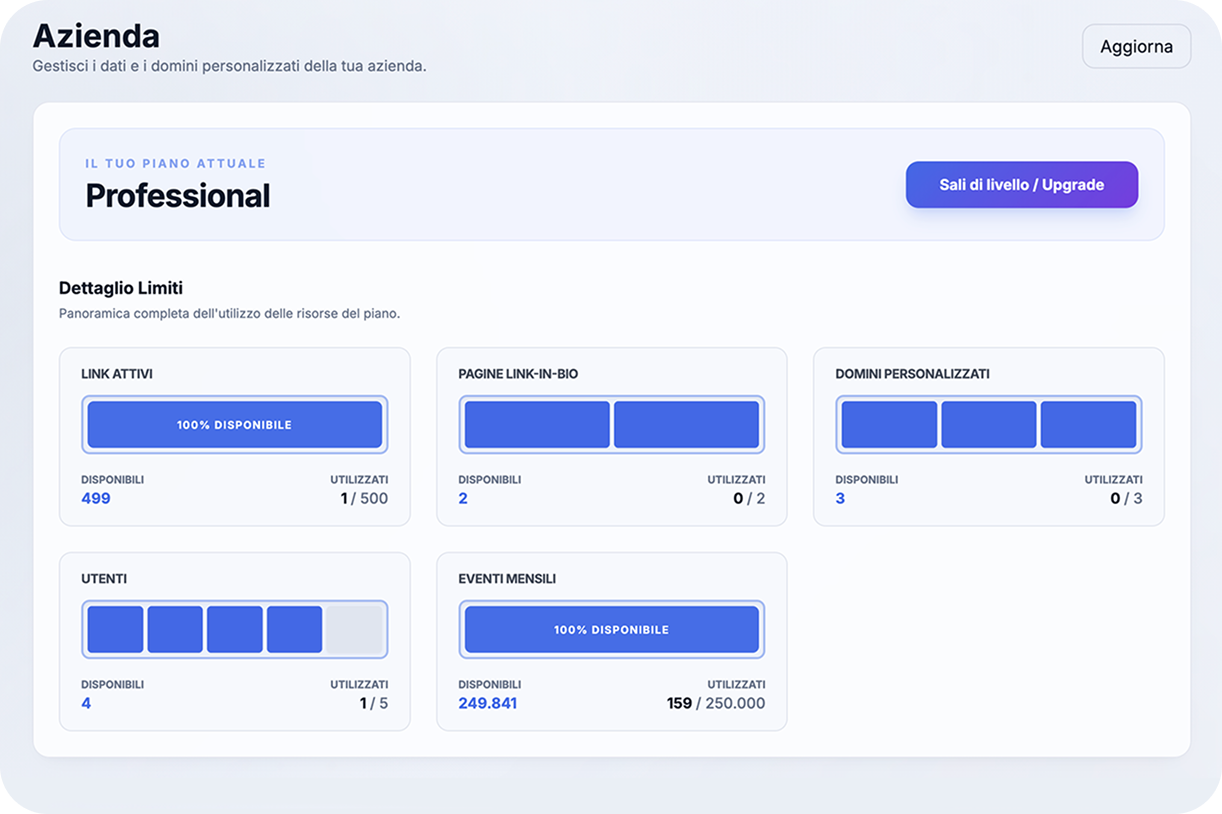1222x814 pixels.
Task: Click second segment of Pagine Link-in-bio bar
Action: tap(686, 425)
